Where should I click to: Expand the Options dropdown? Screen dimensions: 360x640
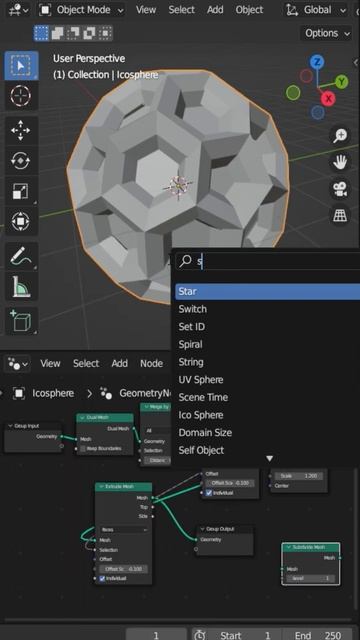[x=327, y=33]
